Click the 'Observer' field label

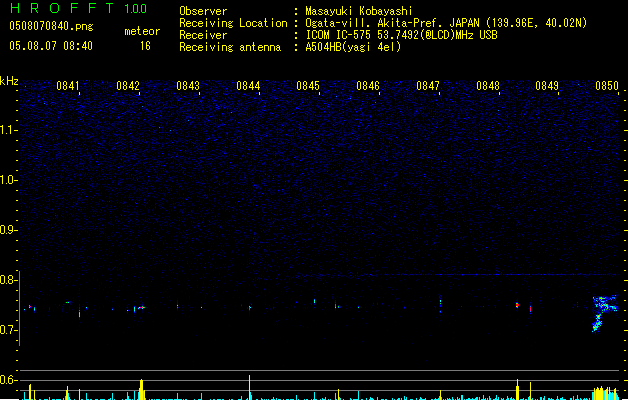tap(203, 11)
